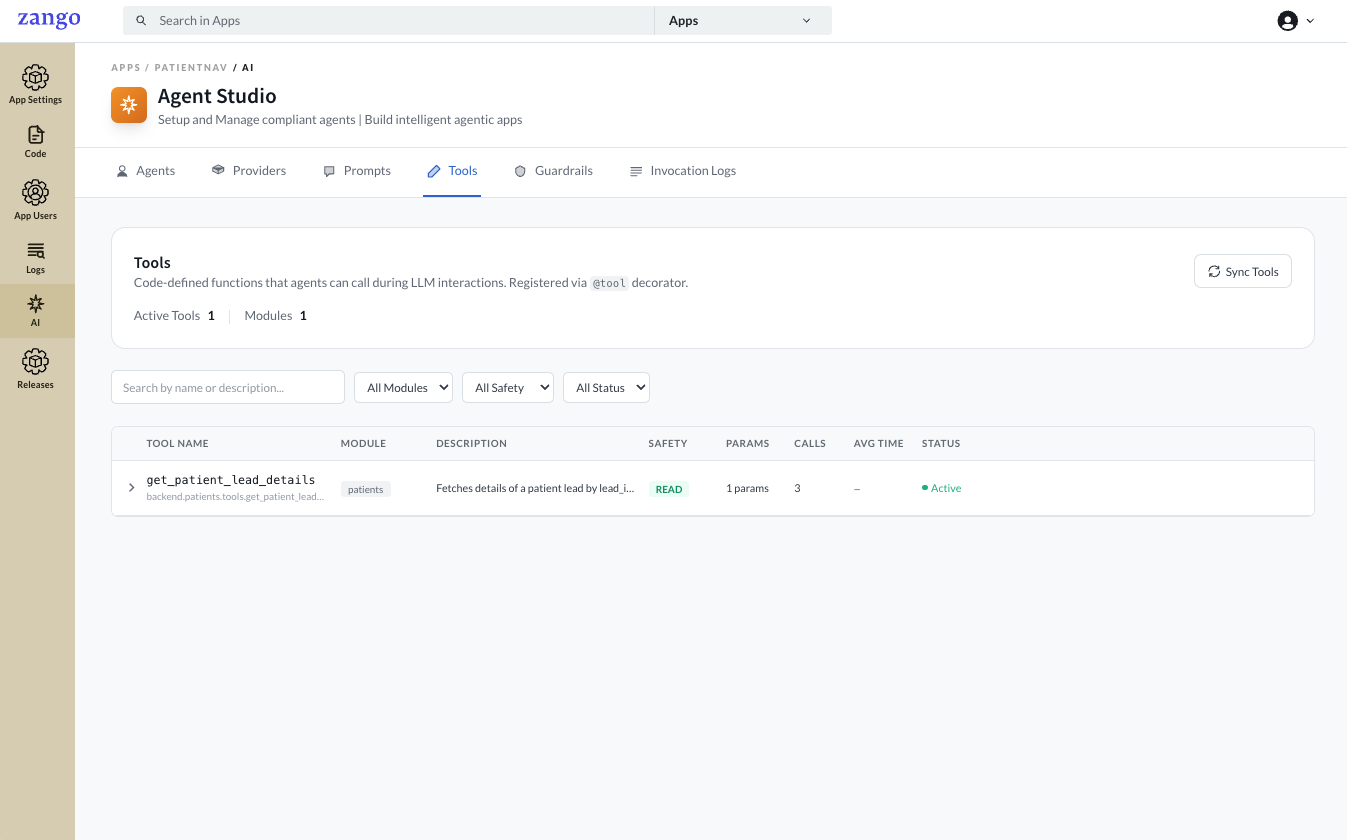Open the Invocation Logs tab
This screenshot has height=840, width=1347.
pos(683,171)
